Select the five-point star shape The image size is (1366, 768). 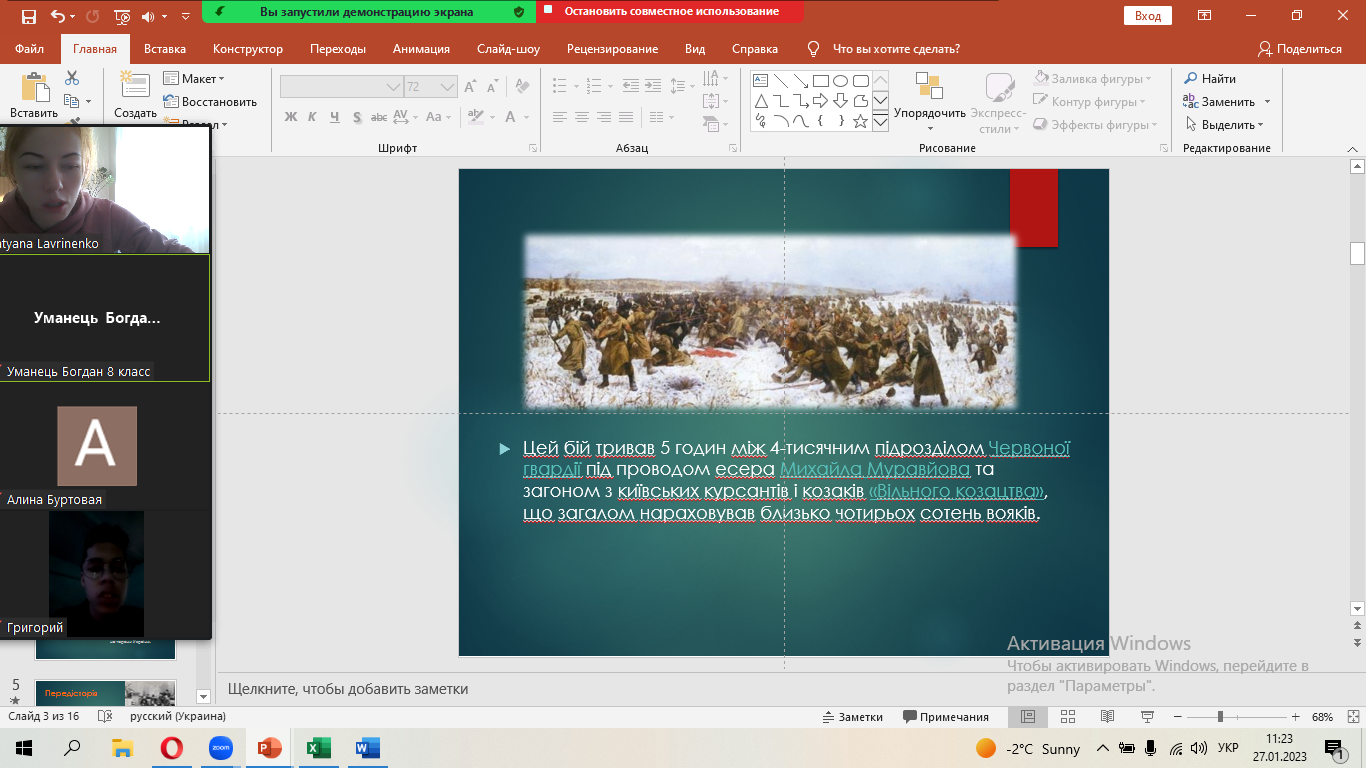860,121
